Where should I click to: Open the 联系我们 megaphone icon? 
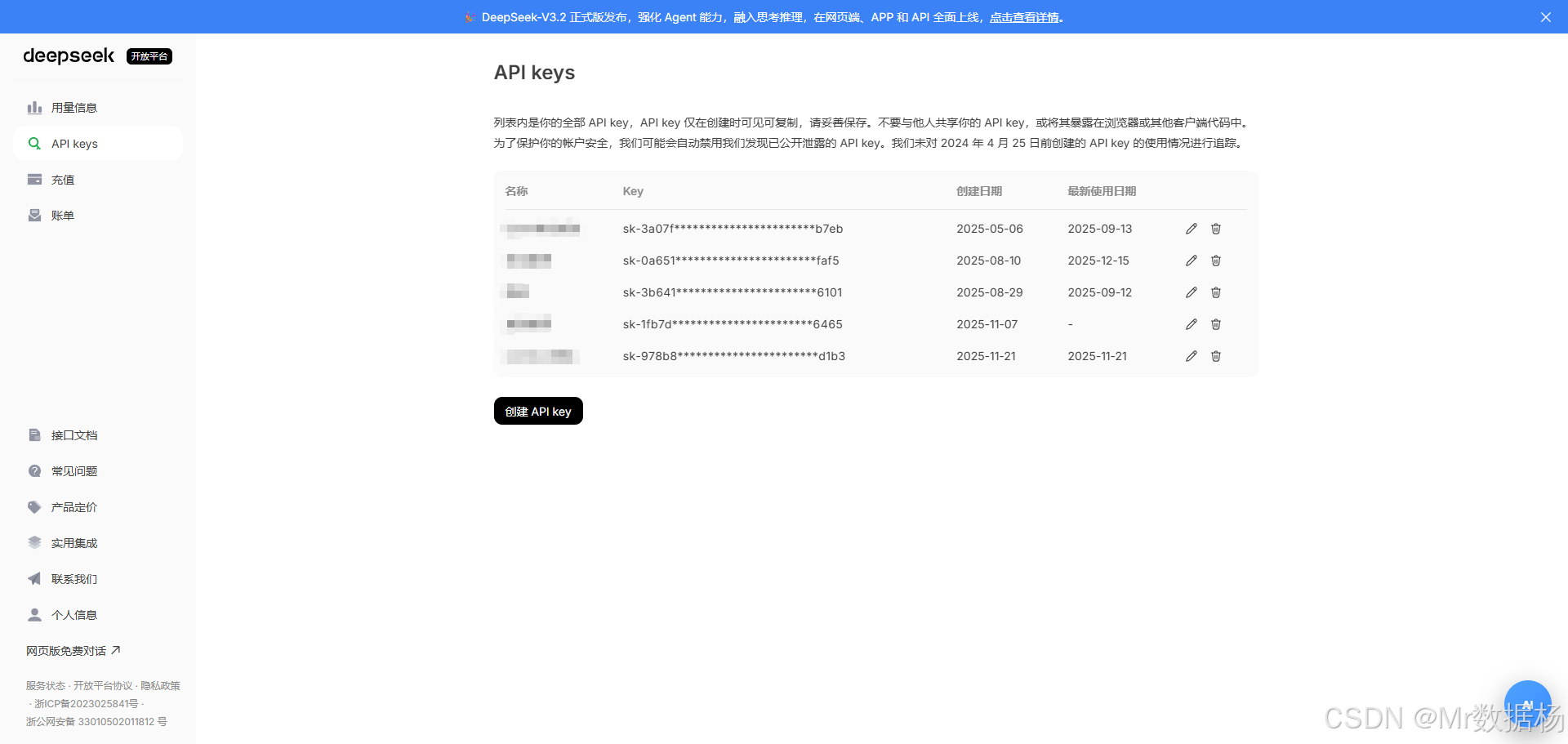pyautogui.click(x=34, y=578)
